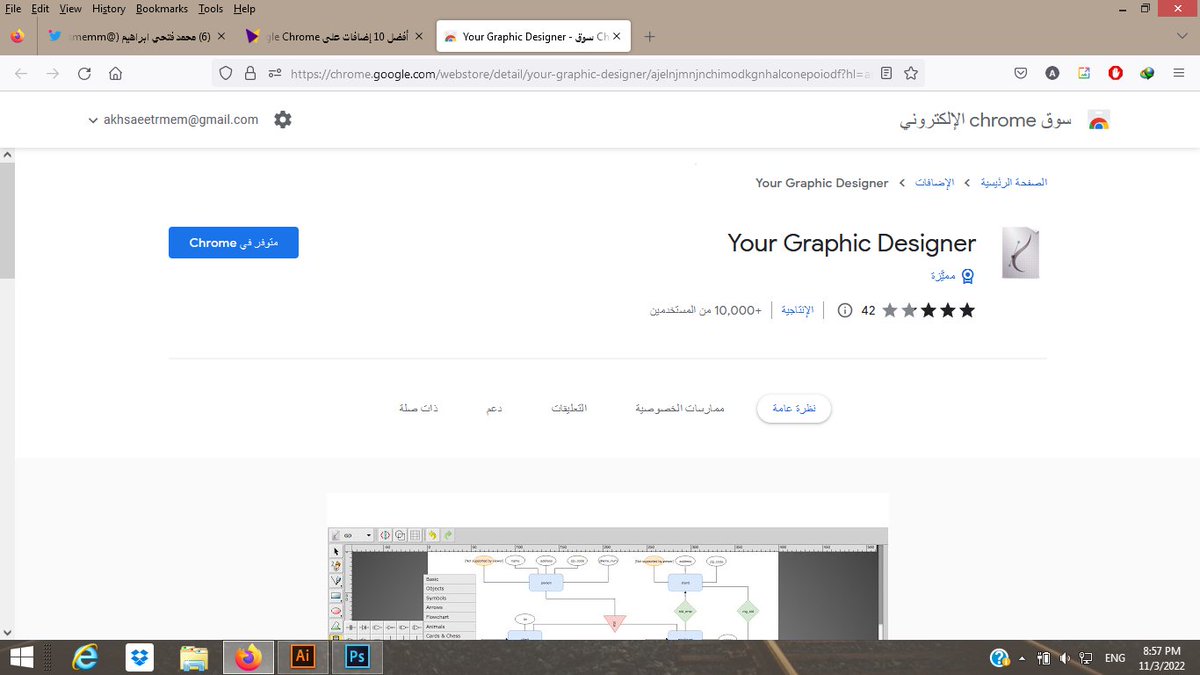Click the Chrome Web Store logo
1200x675 pixels.
click(1099, 121)
